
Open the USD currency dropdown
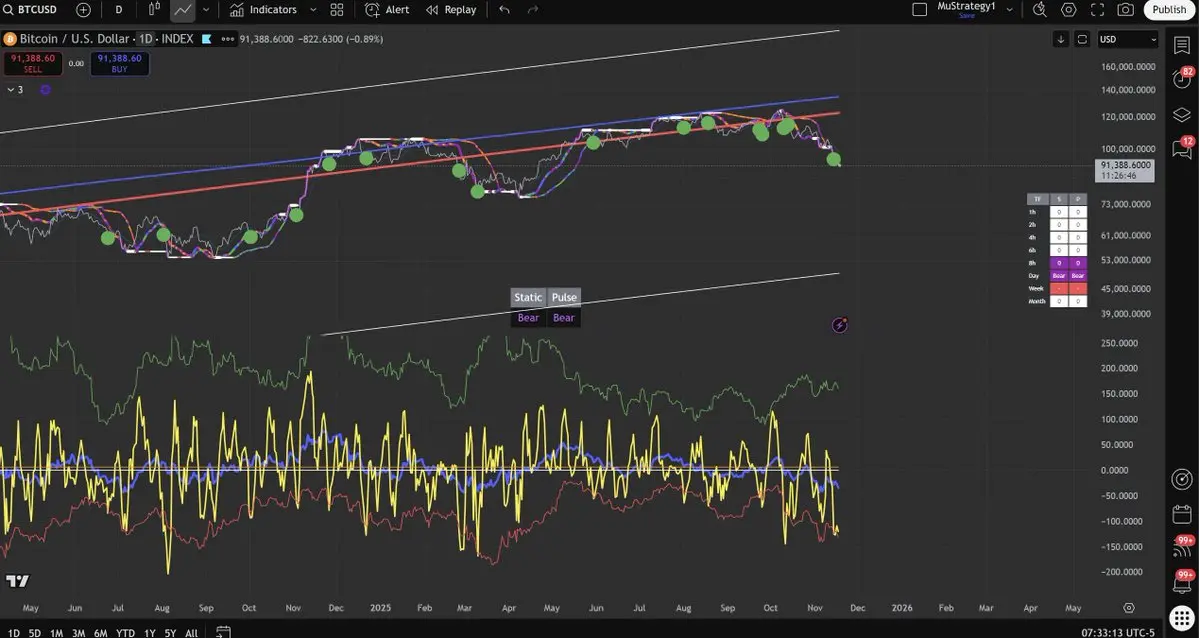tap(1128, 39)
